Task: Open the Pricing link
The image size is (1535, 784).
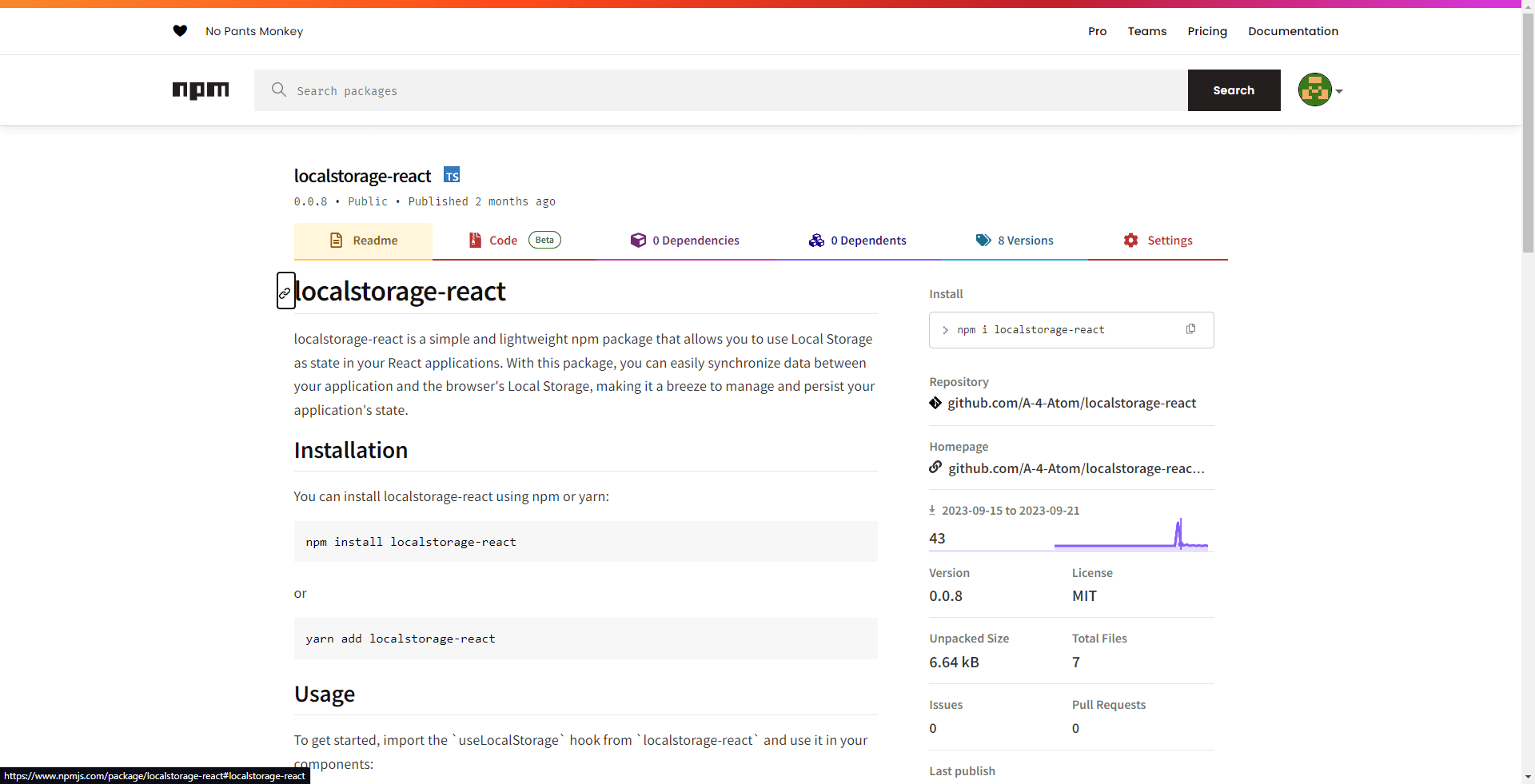Action: [x=1207, y=31]
